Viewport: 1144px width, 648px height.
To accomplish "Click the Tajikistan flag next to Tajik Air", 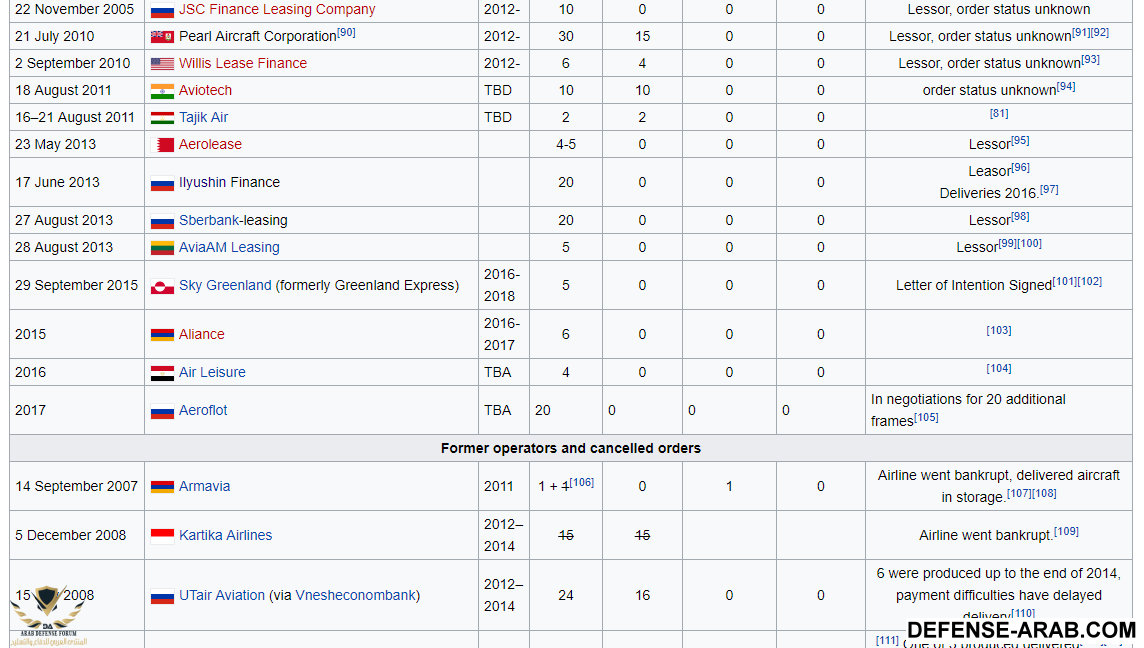I will pos(162,118).
